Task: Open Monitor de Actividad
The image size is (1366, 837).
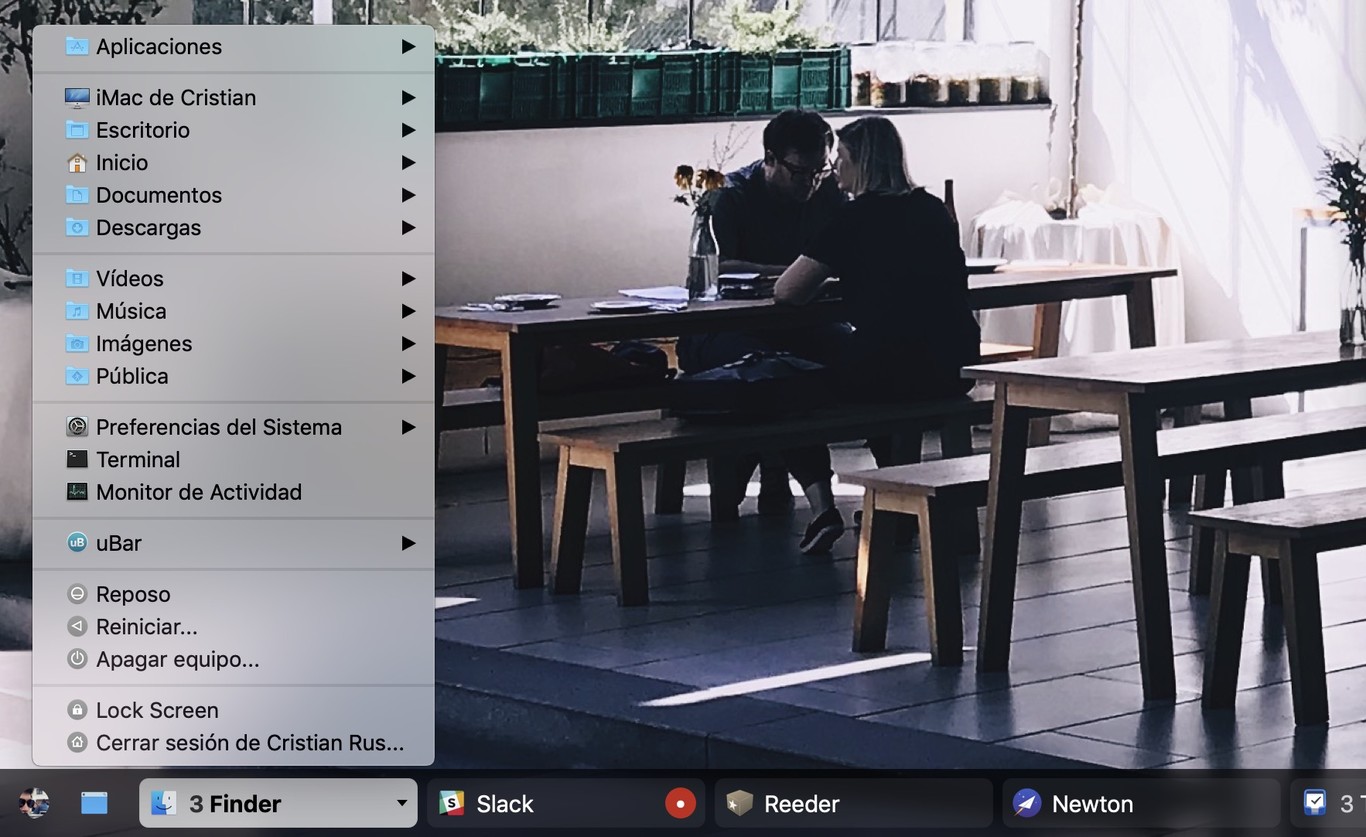Action: (198, 492)
